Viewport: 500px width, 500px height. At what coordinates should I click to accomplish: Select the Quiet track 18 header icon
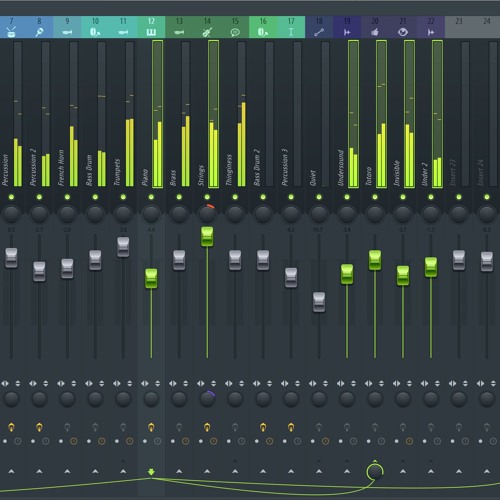(319, 32)
